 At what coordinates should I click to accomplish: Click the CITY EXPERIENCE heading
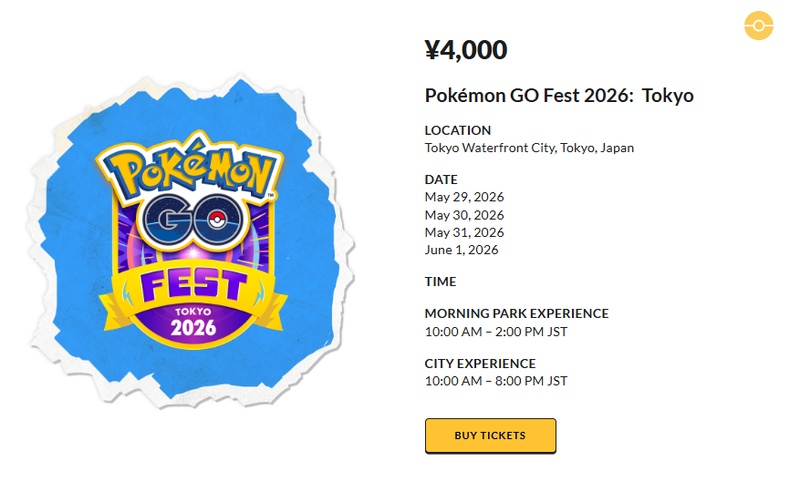pyautogui.click(x=480, y=364)
